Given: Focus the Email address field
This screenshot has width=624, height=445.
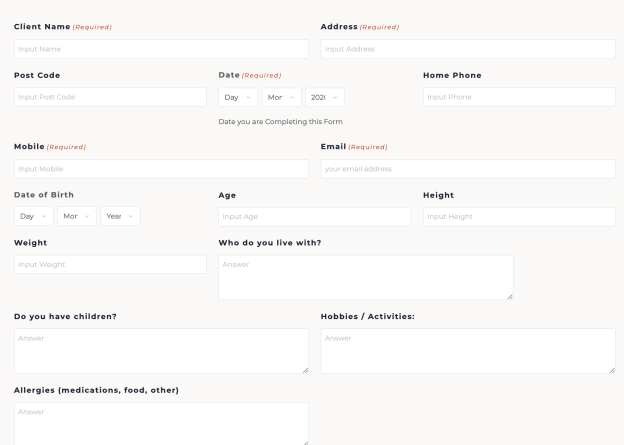Looking at the screenshot, I should point(467,169).
